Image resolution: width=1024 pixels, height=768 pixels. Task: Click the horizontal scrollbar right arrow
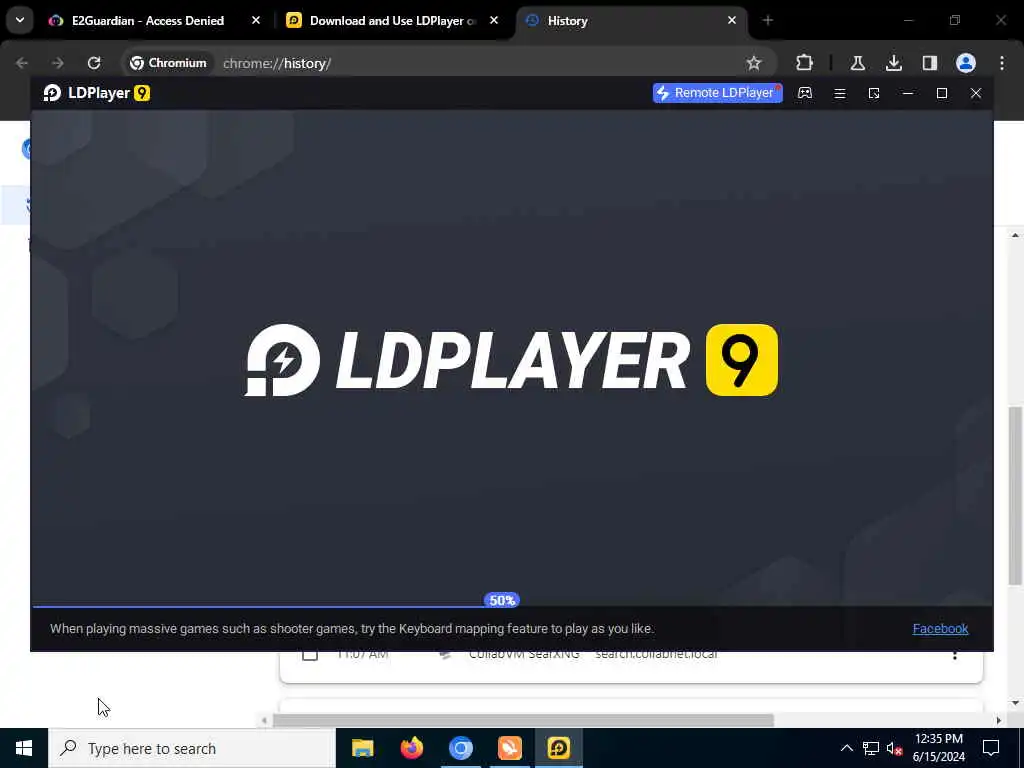(999, 720)
